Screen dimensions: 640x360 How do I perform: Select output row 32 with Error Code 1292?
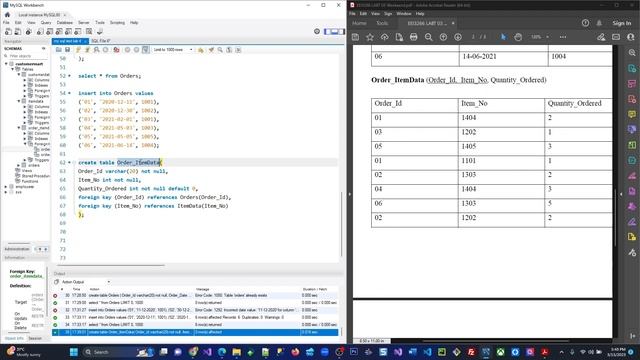(195, 310)
